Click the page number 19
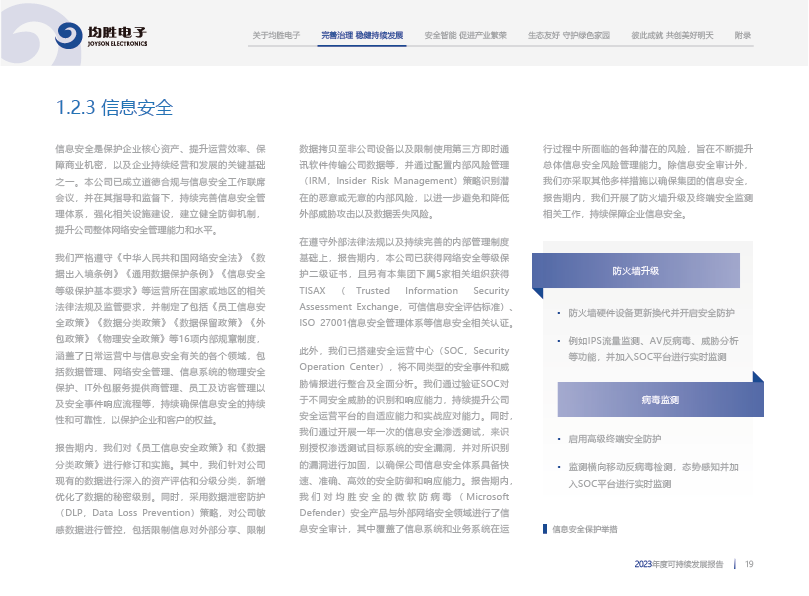809x596 pixels. [x=749, y=564]
